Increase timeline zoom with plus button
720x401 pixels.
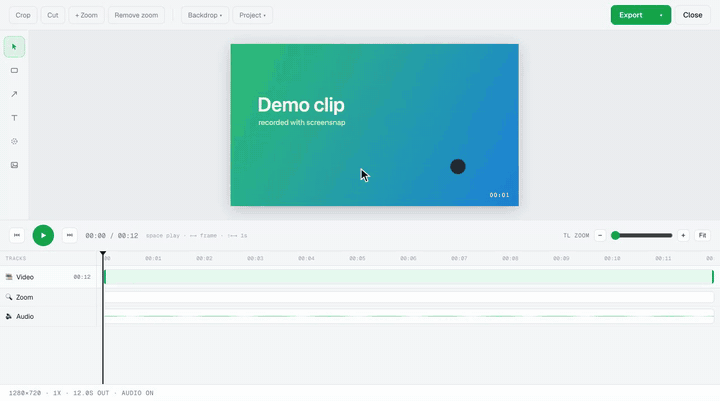(683, 235)
